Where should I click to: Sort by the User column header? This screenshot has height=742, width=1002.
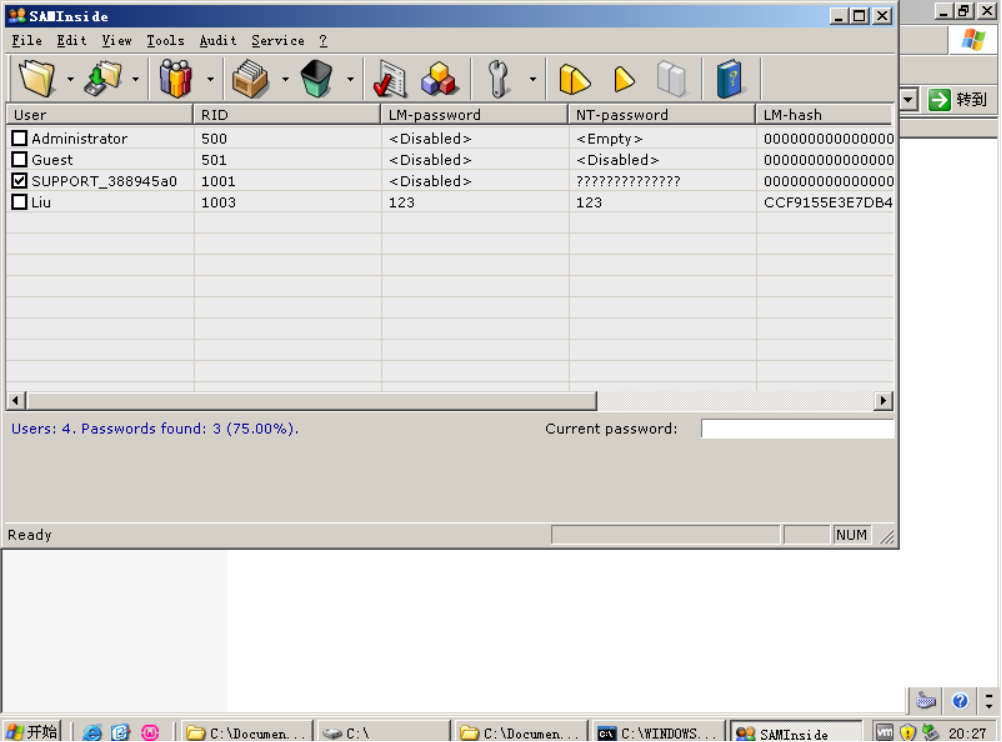point(100,114)
